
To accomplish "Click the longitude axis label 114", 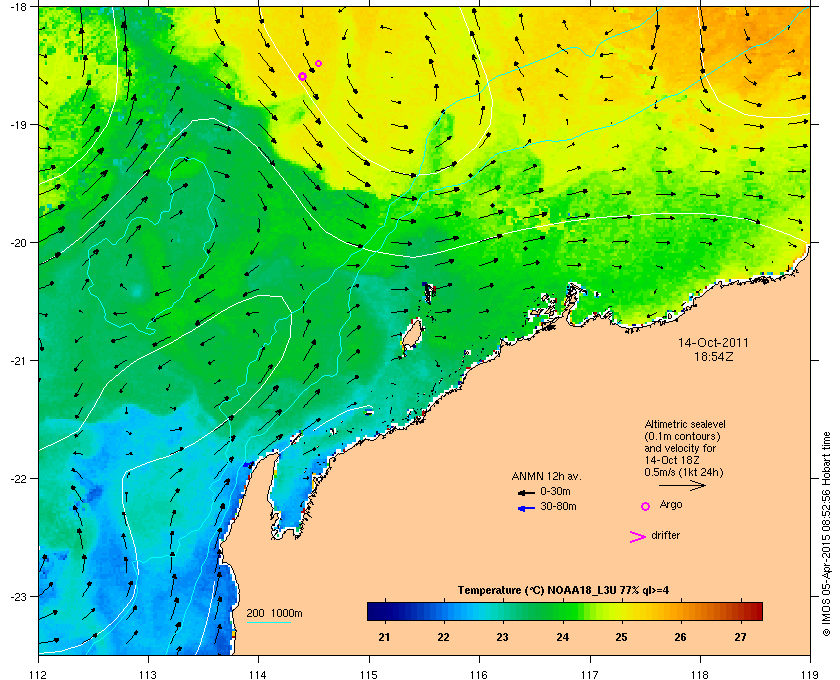I will (x=258, y=674).
